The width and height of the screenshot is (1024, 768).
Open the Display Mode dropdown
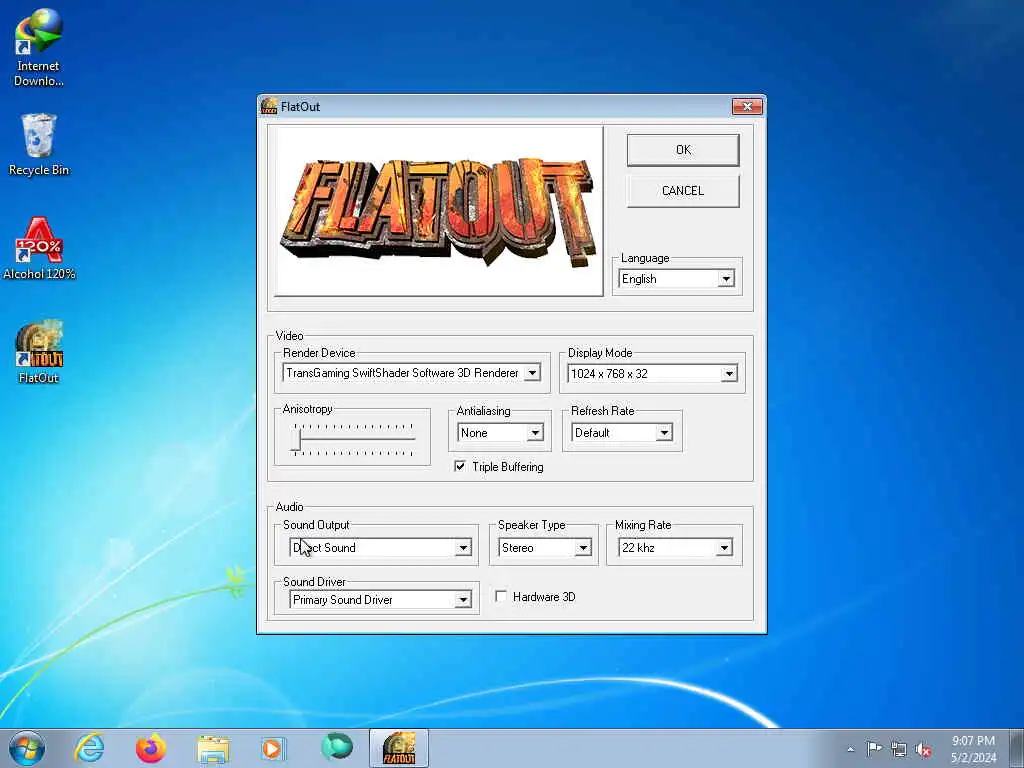(652, 374)
